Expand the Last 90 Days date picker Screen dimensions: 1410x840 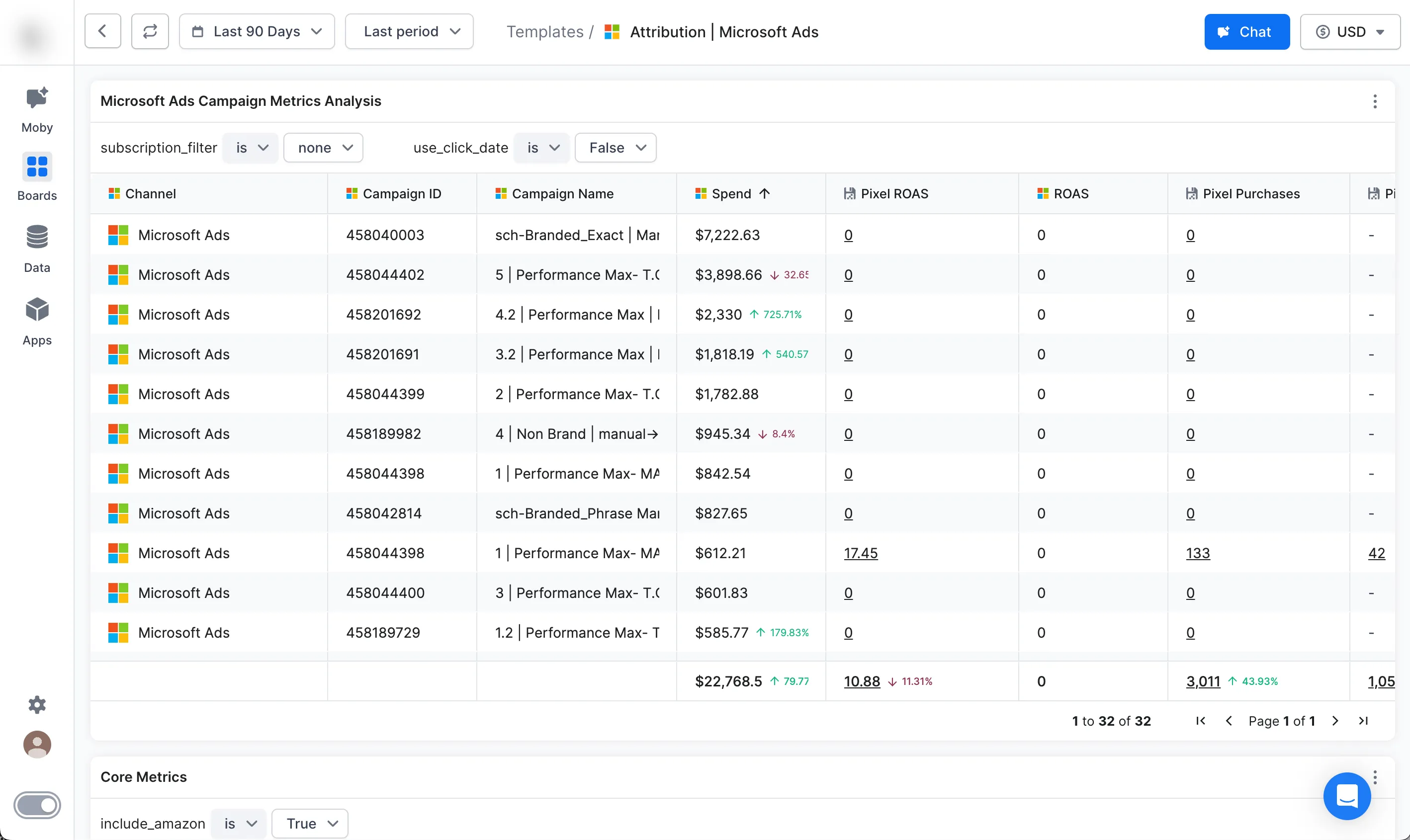257,31
